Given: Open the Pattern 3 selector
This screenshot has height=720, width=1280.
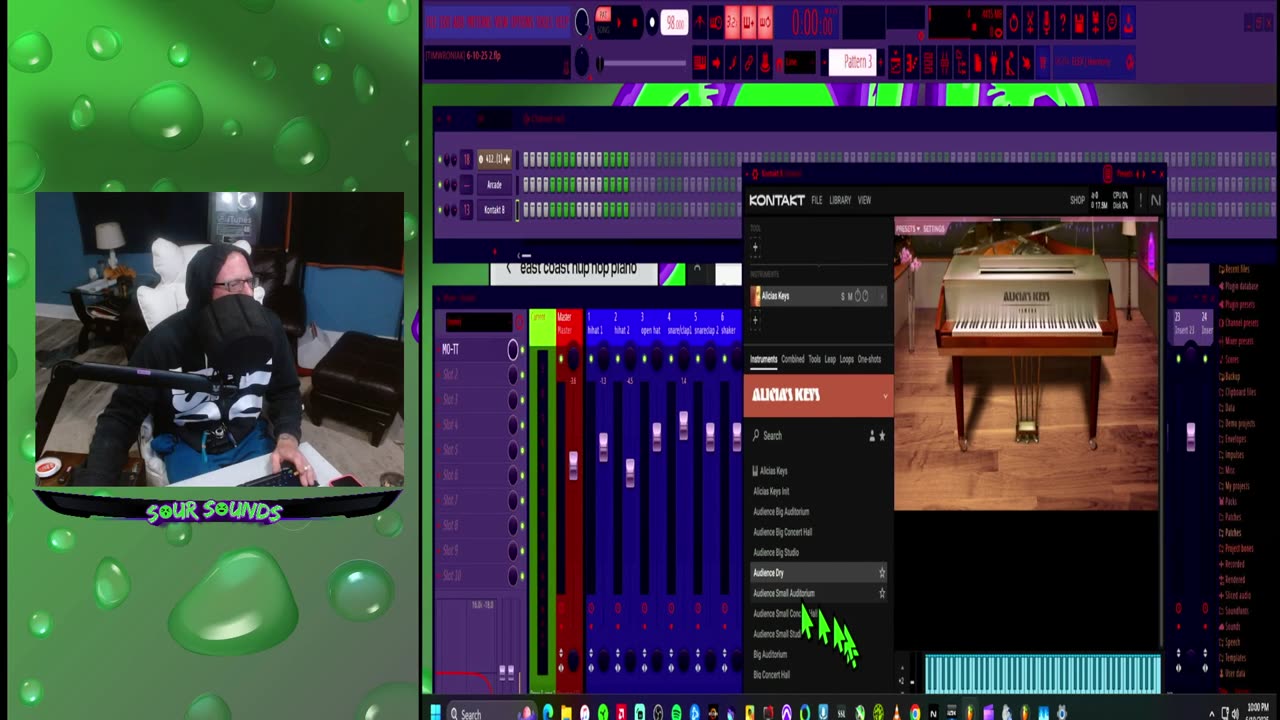Looking at the screenshot, I should point(853,62).
